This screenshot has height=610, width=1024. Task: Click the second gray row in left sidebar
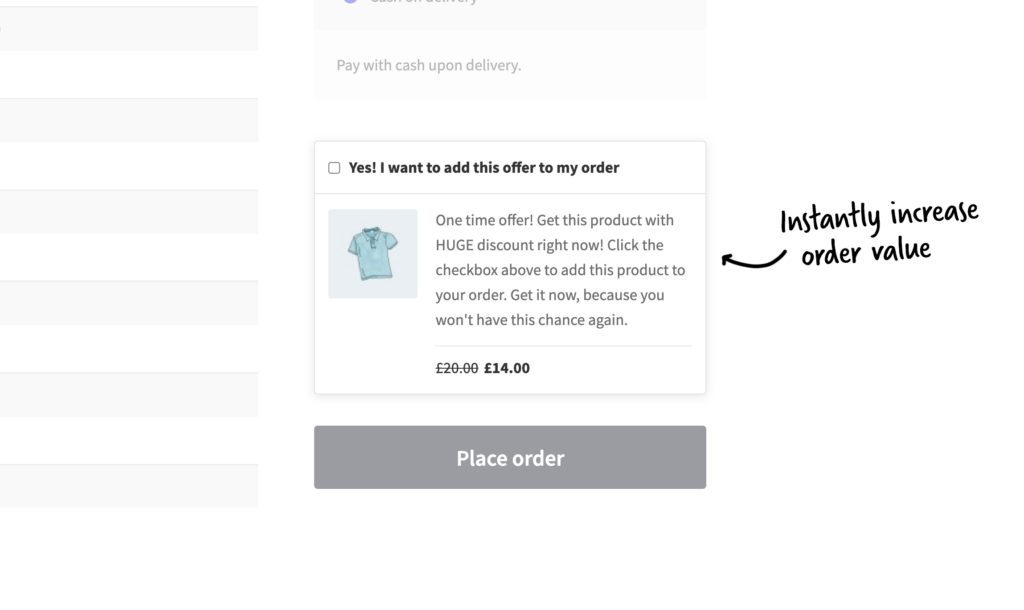pos(129,118)
